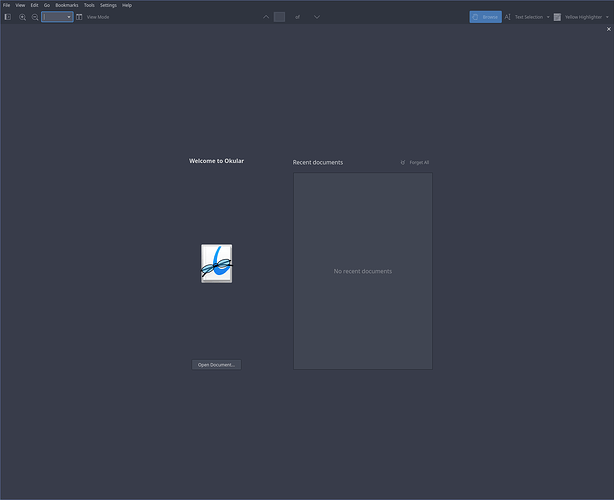
Task: Click the View Mode icon
Action: coord(80,17)
